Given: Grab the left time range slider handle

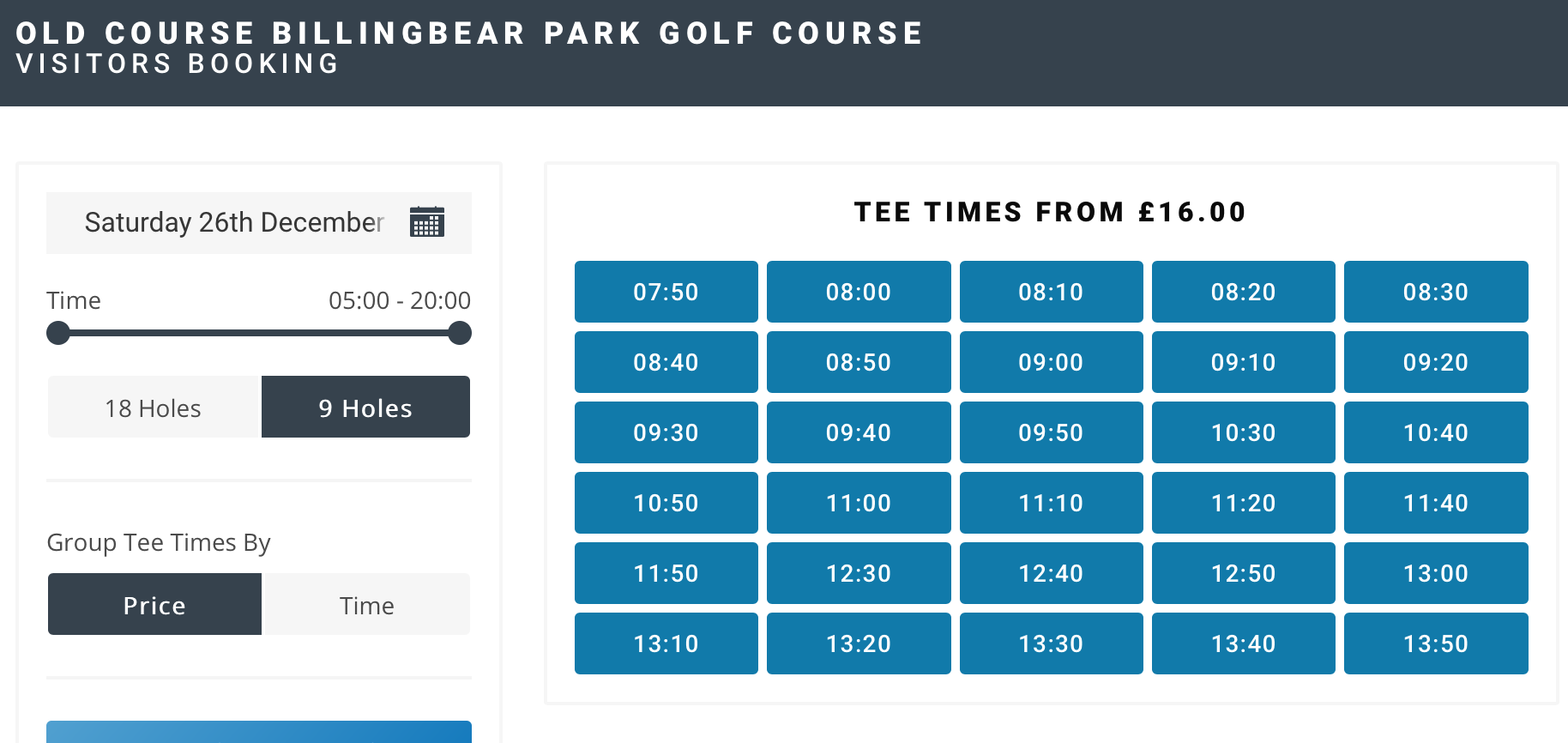Looking at the screenshot, I should (58, 333).
